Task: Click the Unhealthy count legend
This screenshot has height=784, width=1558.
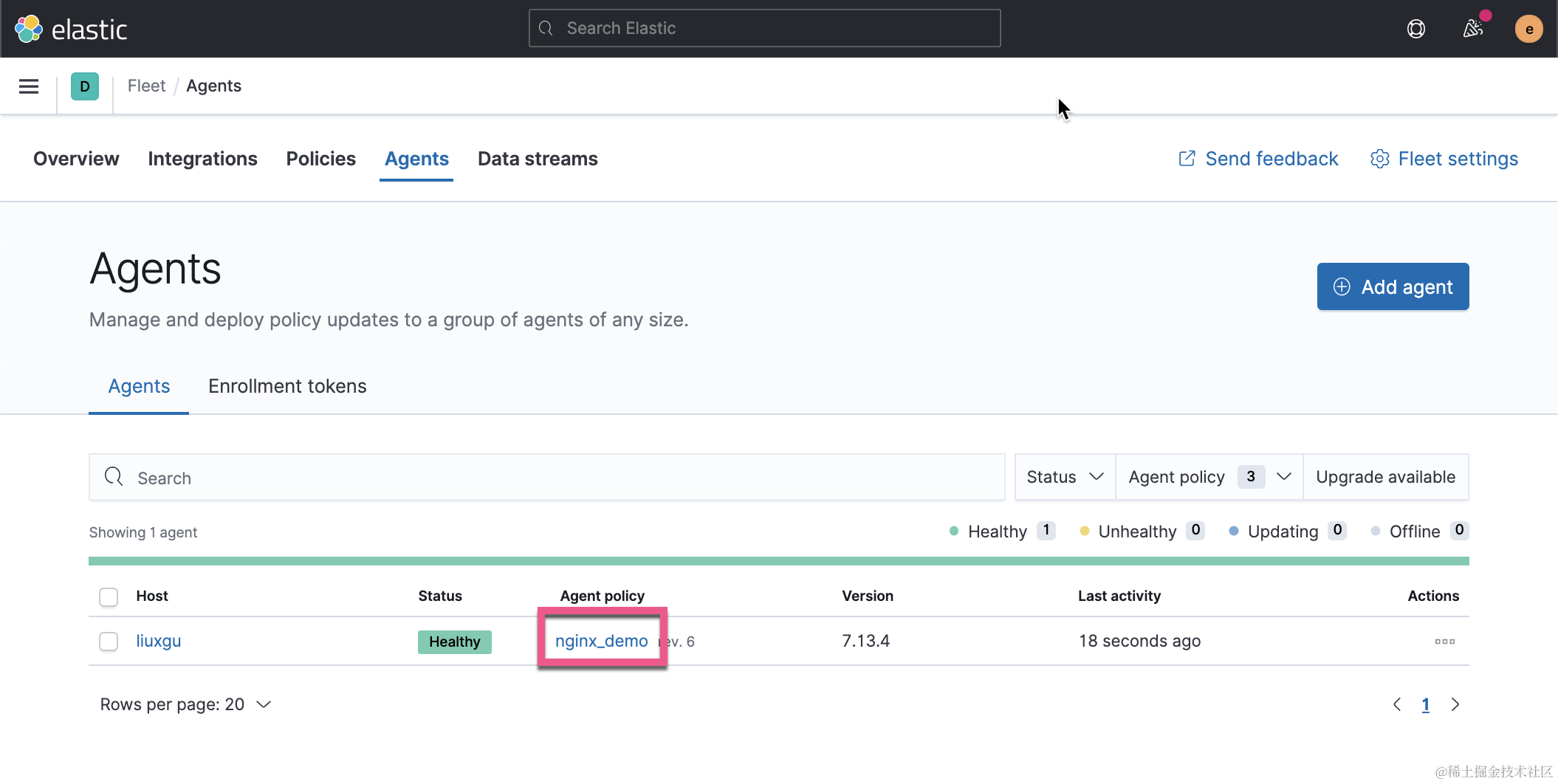Action: (1142, 532)
